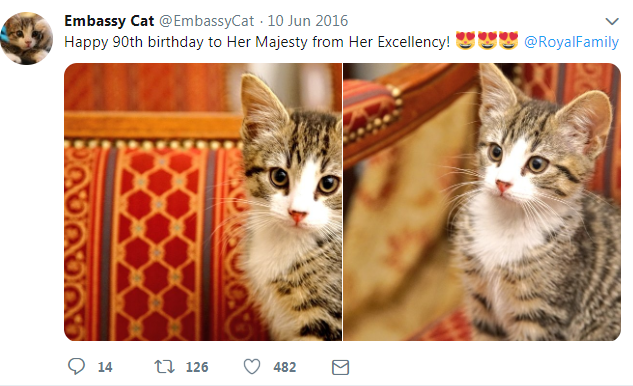The height and width of the screenshot is (386, 633).
Task: Open the 10 Jun 2016 timestamp
Action: pos(308,21)
